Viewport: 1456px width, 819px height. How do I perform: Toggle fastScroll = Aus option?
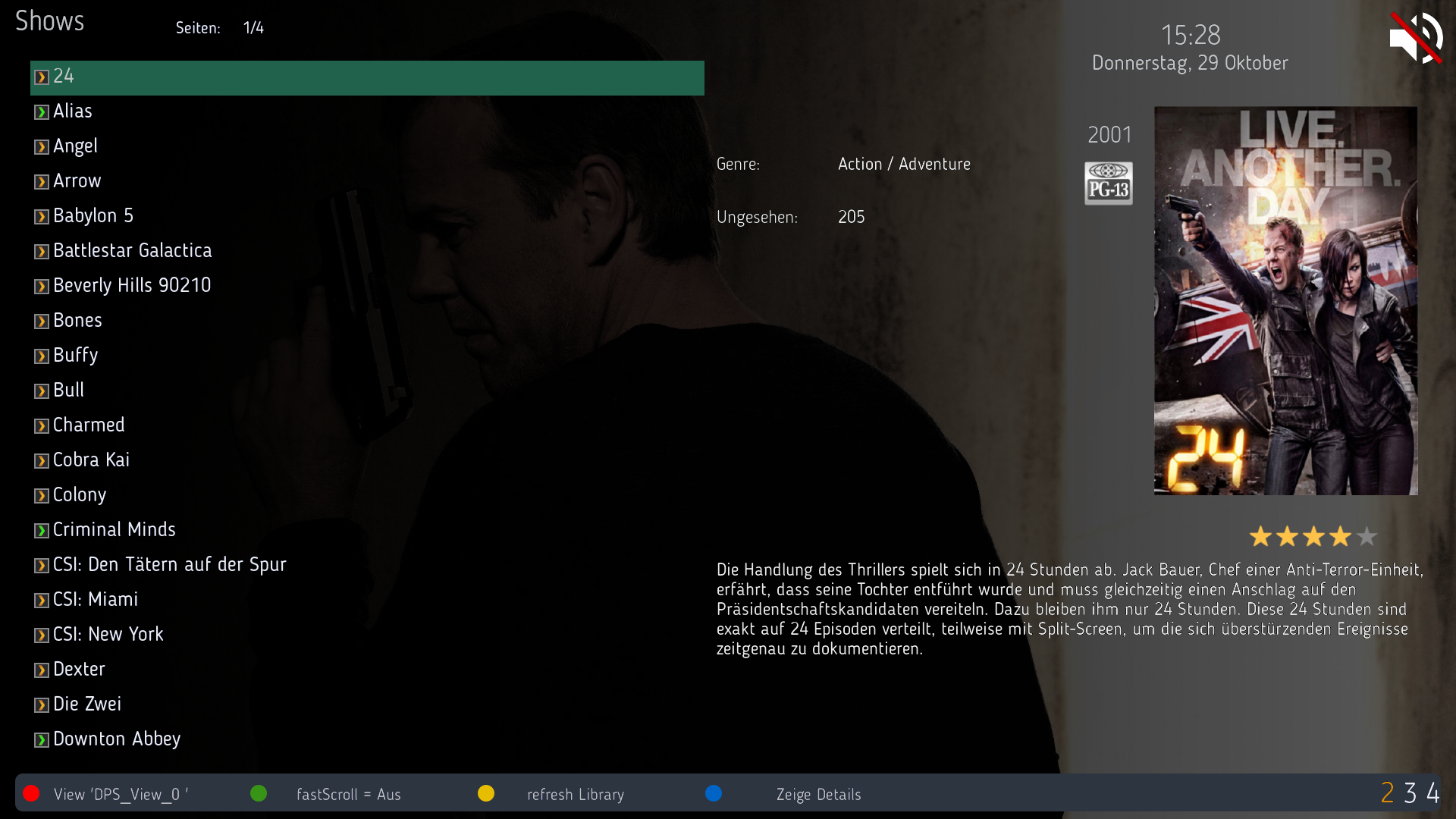click(x=348, y=795)
